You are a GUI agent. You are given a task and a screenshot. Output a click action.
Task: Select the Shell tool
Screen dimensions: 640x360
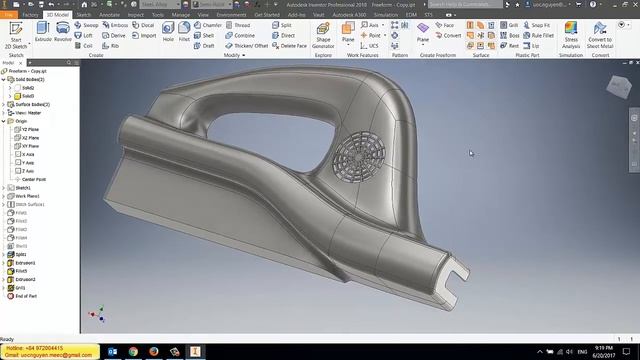(x=204, y=36)
